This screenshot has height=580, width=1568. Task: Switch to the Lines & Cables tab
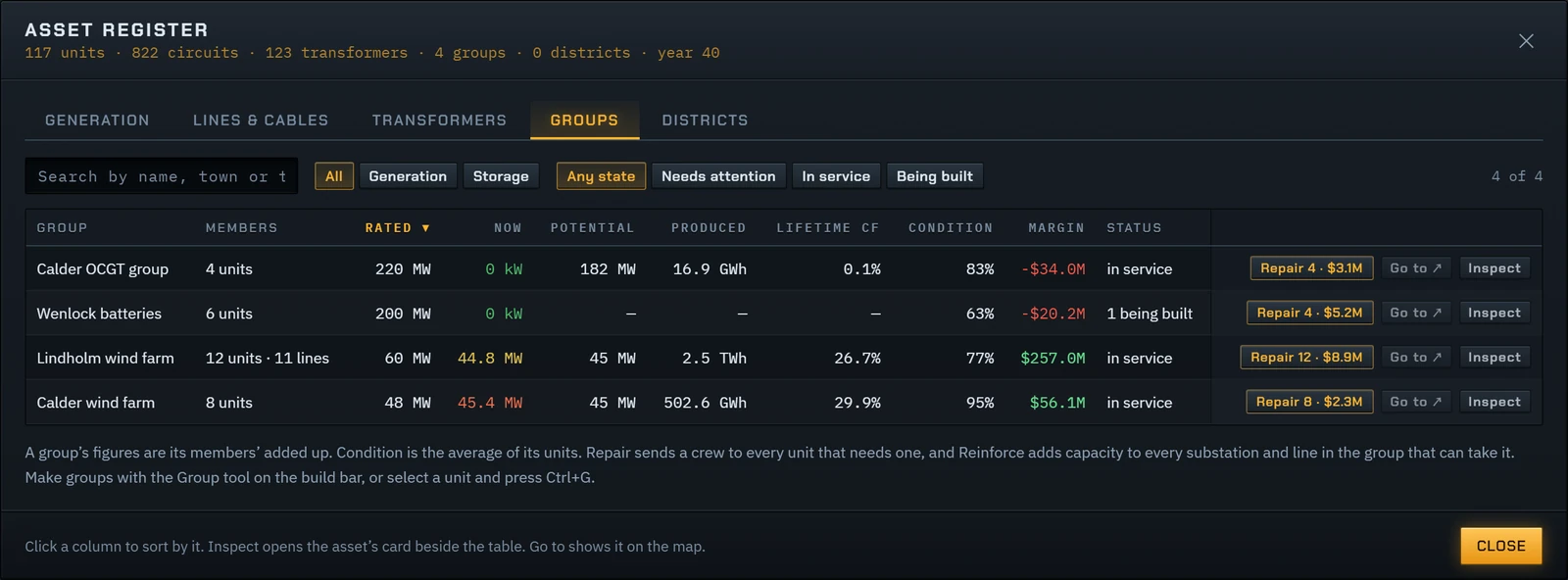coord(261,121)
